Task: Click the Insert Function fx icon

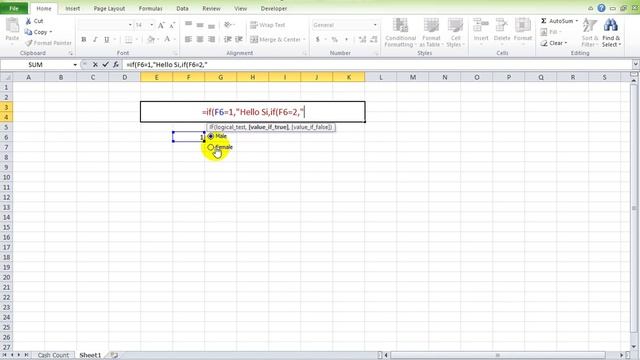Action: pyautogui.click(x=116, y=64)
